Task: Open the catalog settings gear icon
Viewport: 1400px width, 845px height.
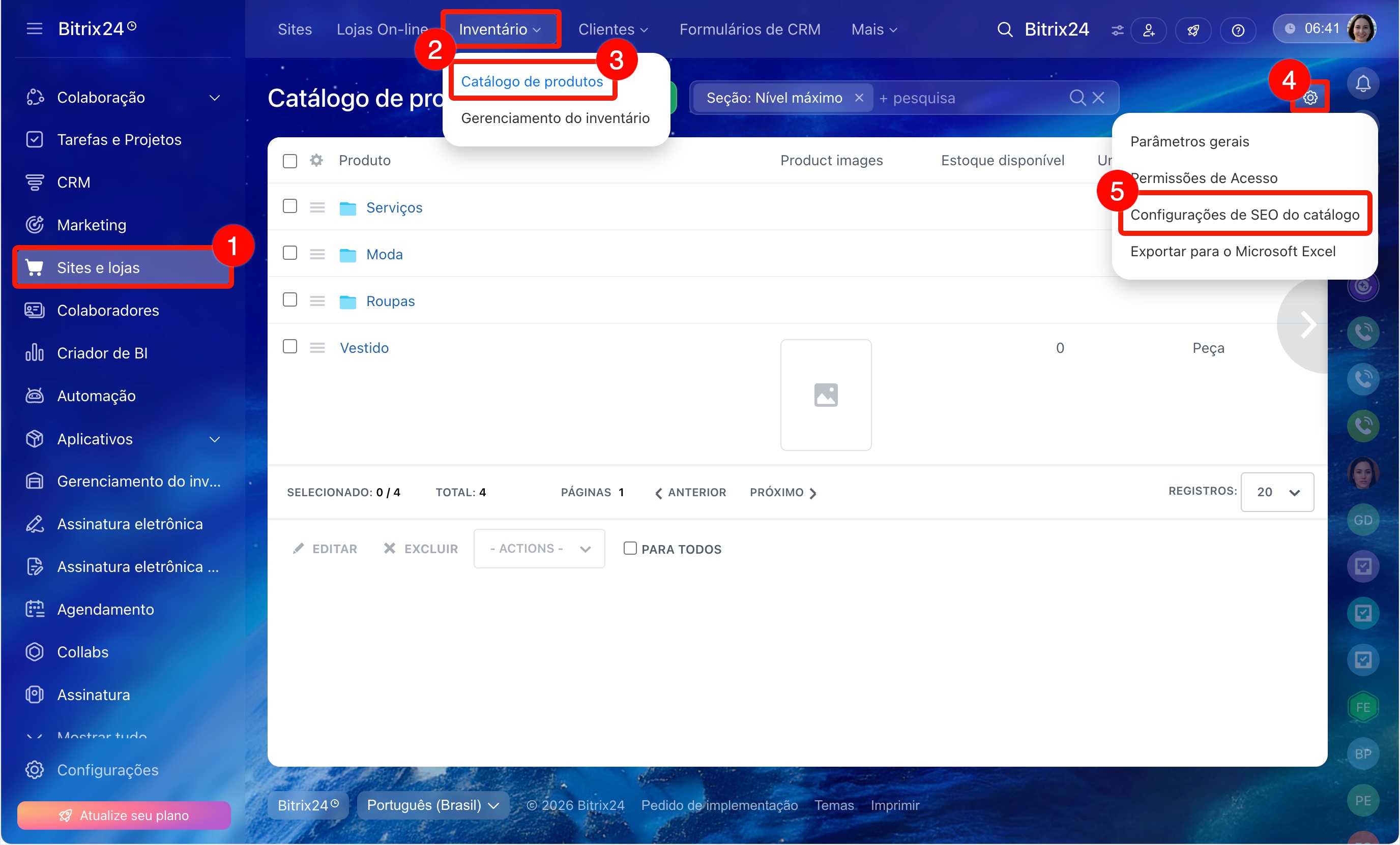Action: click(1310, 98)
